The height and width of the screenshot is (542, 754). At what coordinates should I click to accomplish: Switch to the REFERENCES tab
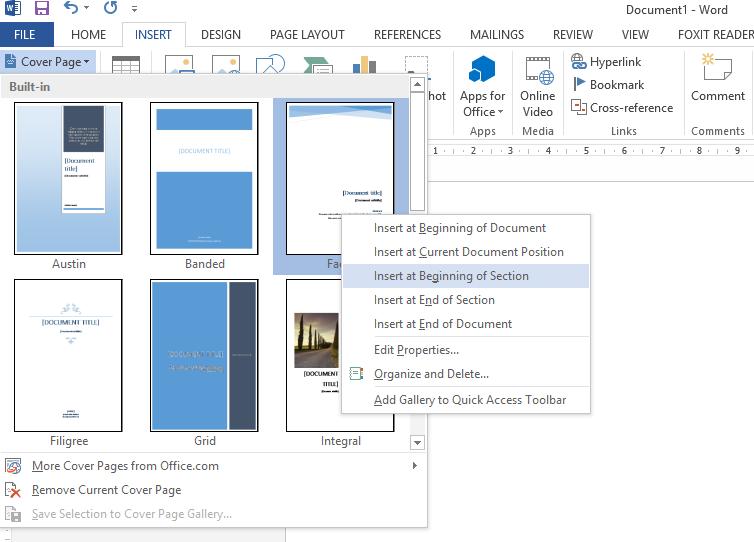coord(407,35)
